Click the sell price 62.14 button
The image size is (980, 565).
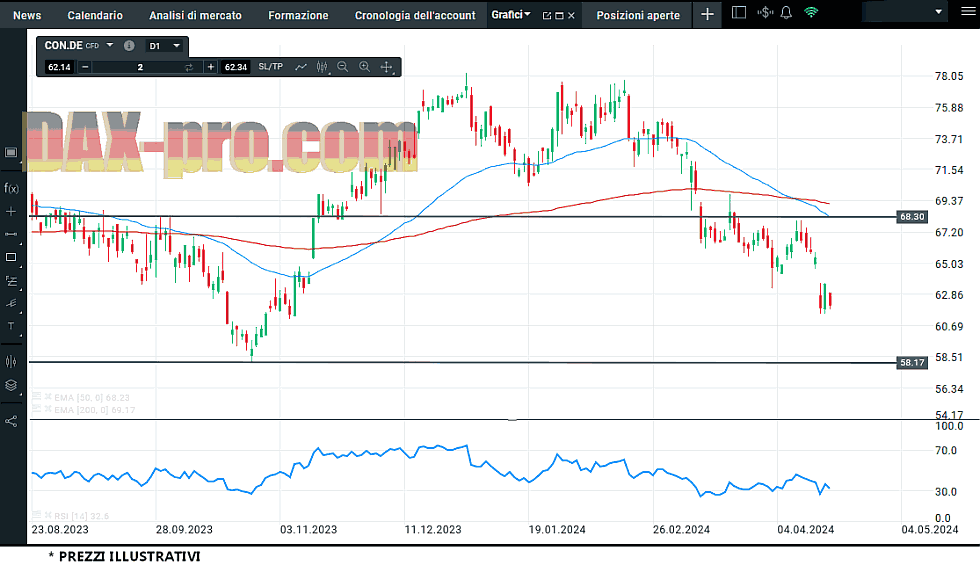(59, 67)
